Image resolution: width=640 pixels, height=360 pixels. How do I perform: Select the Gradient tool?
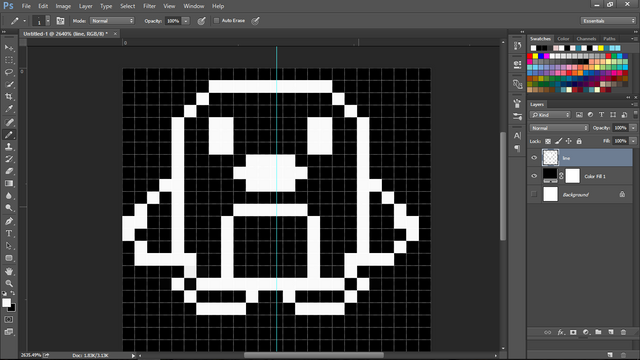point(9,183)
